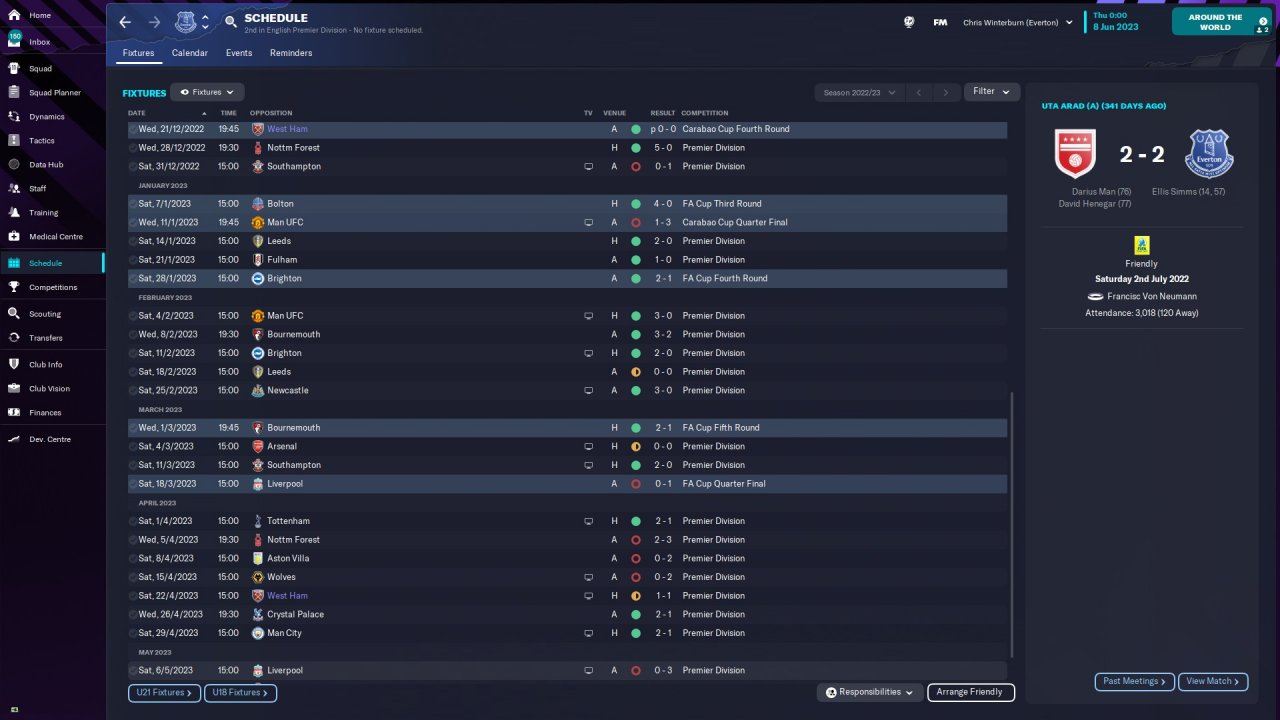1280x720 pixels.
Task: Open the Season 2022/23 dropdown
Action: [x=859, y=92]
